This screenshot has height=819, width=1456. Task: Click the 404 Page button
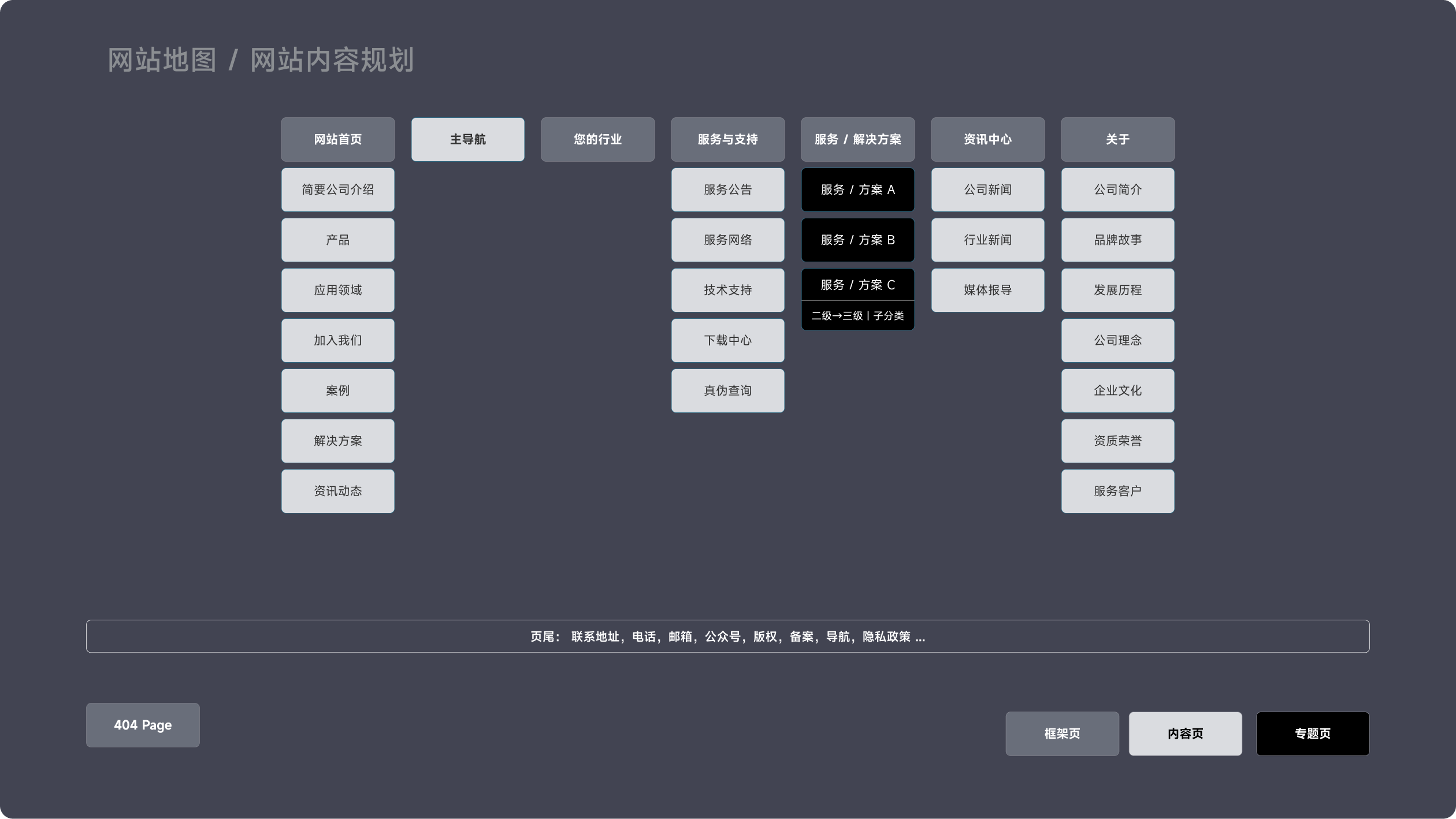[x=143, y=725]
